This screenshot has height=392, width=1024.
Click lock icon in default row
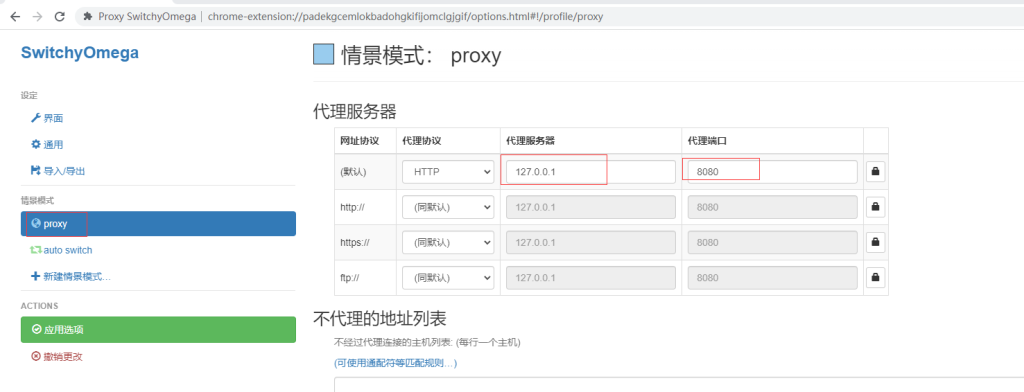(876, 172)
